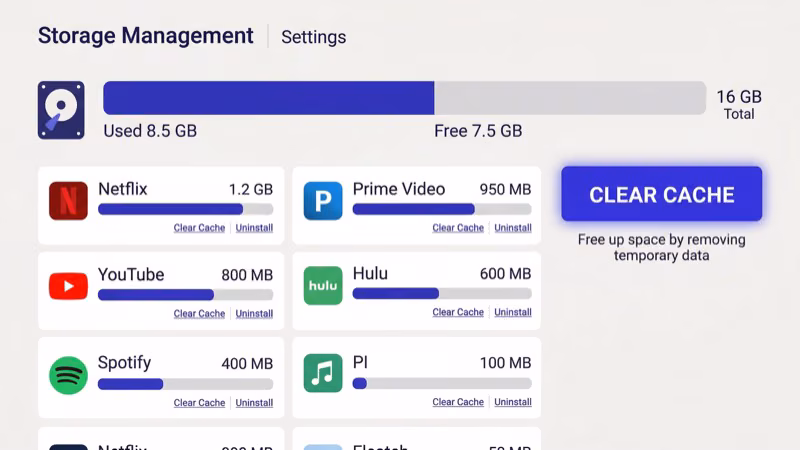This screenshot has height=450, width=800.
Task: Click the YouTube app icon
Action: [68, 286]
